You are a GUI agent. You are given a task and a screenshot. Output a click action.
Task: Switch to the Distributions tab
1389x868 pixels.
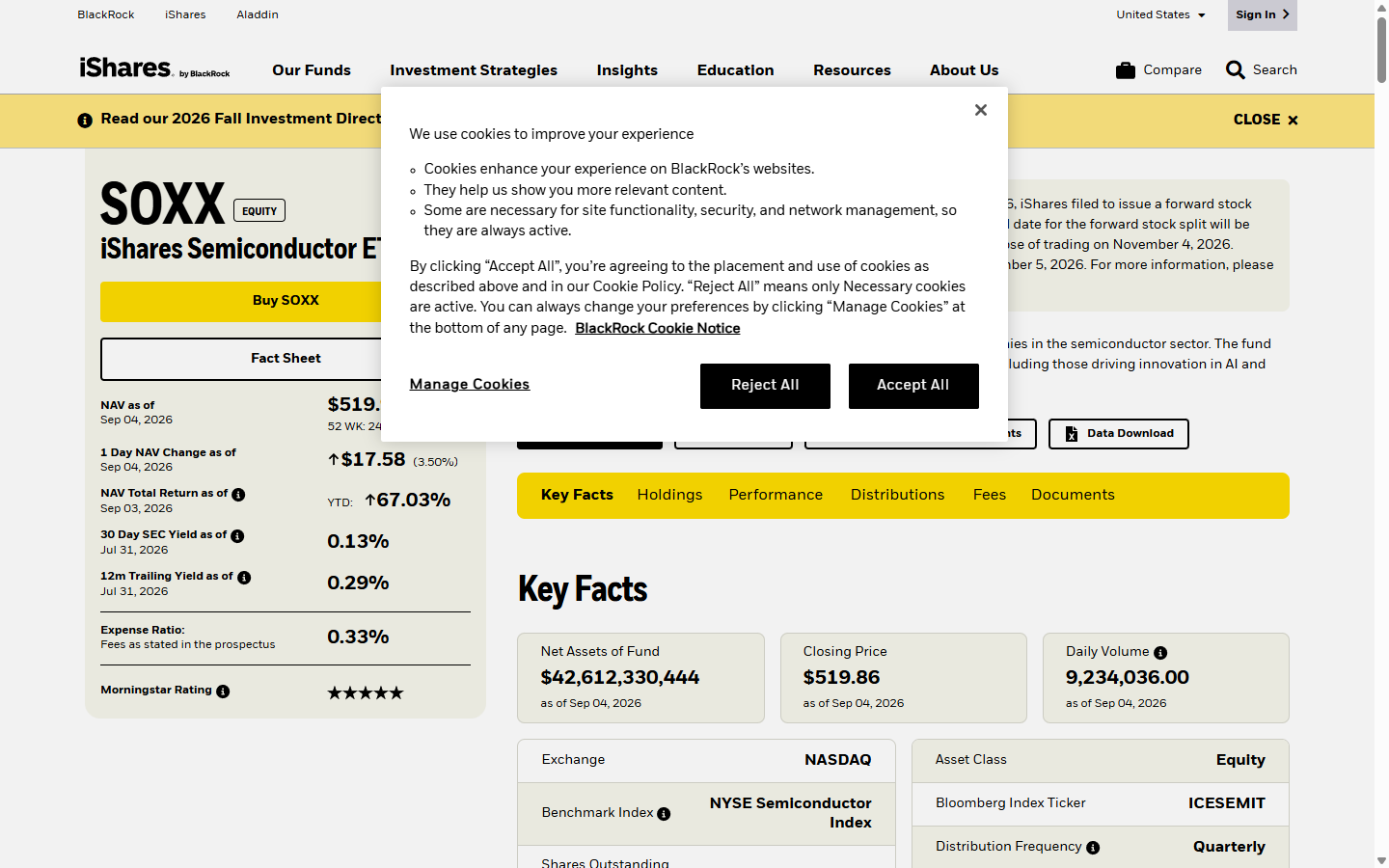click(x=897, y=495)
